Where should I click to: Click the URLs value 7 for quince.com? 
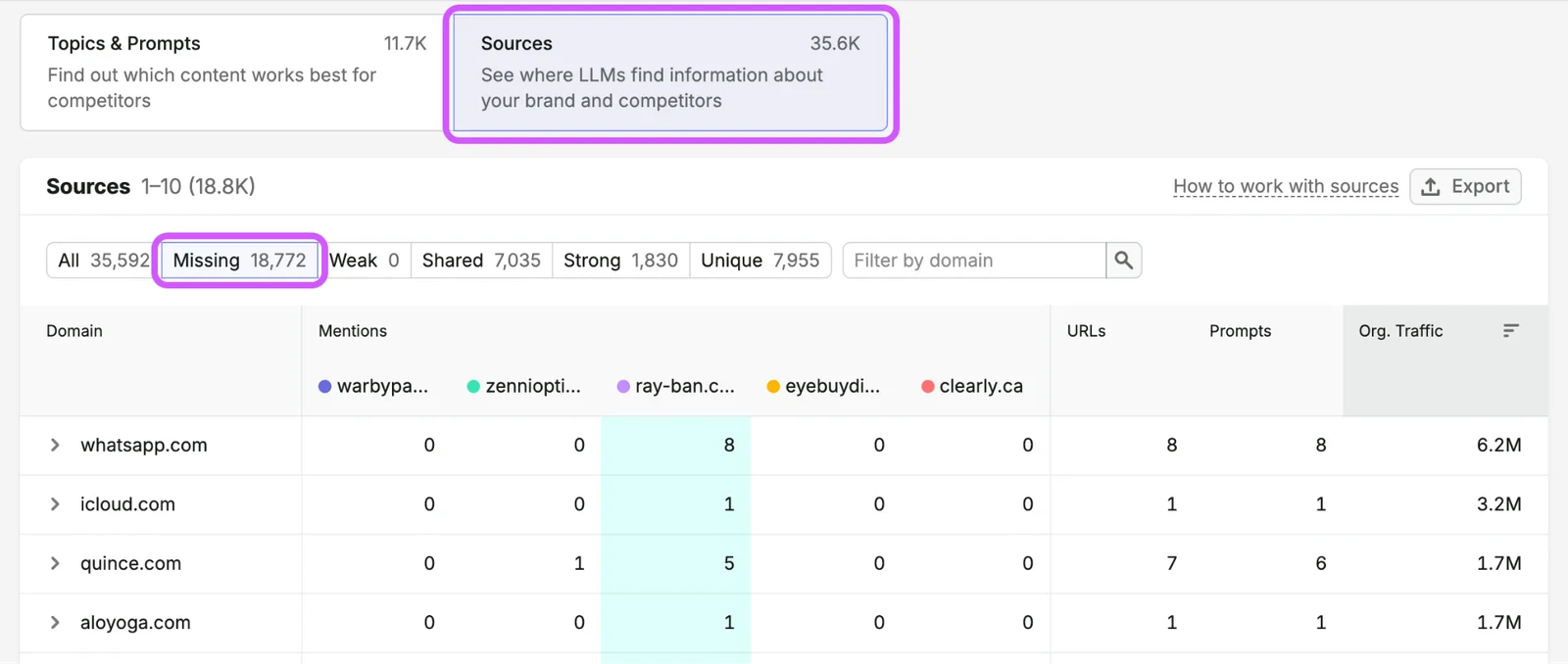tap(1171, 563)
